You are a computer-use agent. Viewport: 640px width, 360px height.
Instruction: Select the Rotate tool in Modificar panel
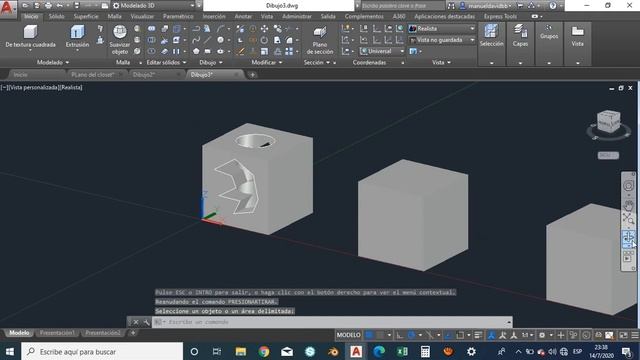264,40
